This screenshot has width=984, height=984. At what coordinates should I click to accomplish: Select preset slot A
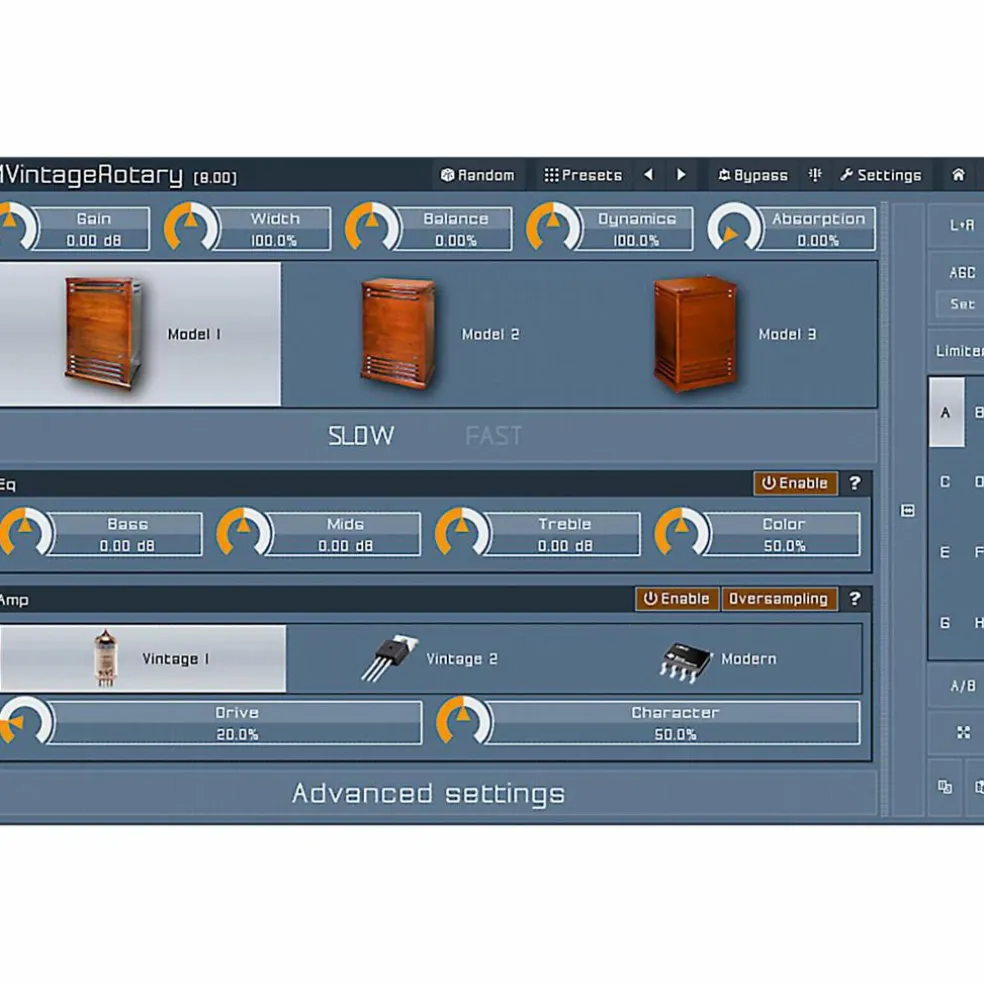[946, 412]
